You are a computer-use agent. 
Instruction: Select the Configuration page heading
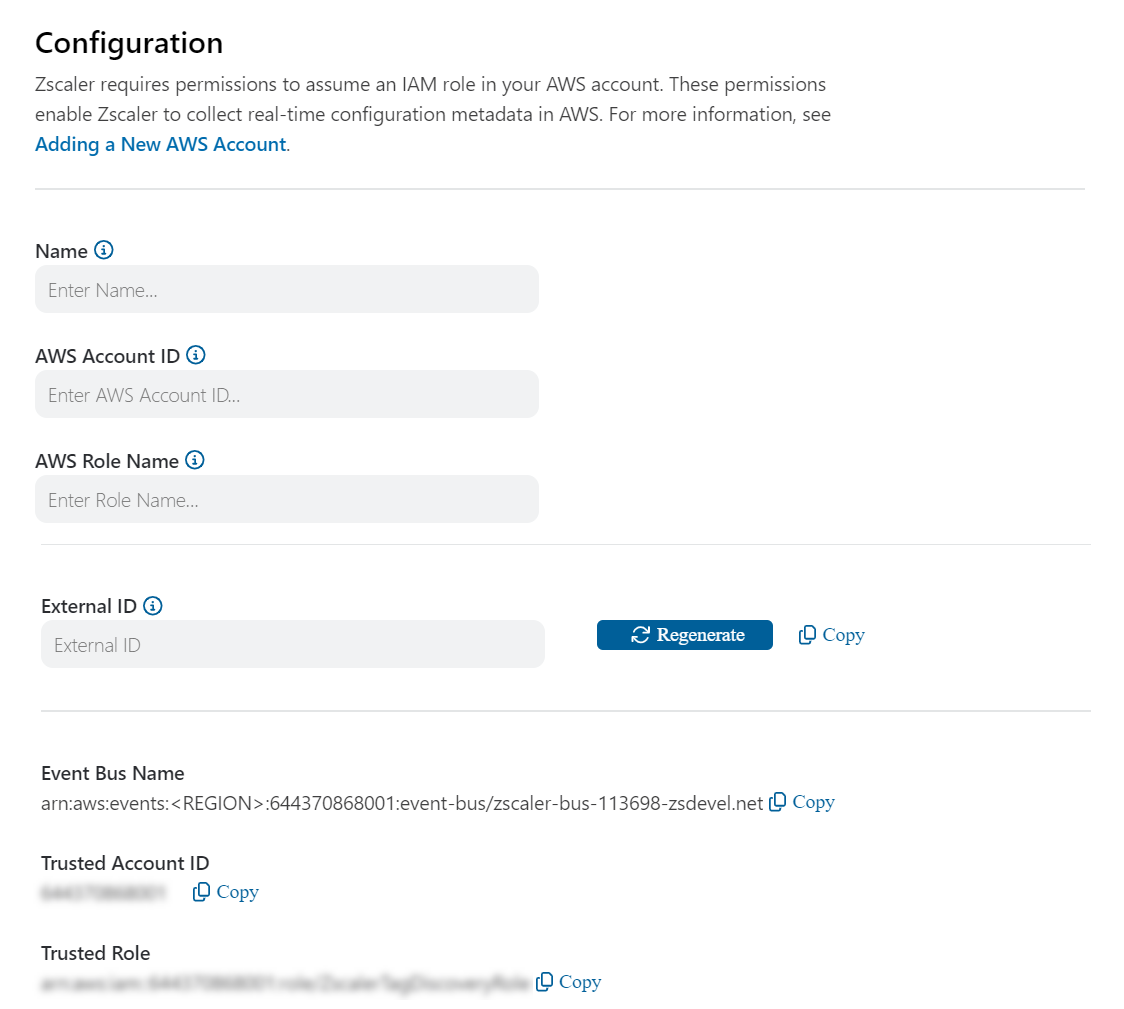tap(128, 42)
